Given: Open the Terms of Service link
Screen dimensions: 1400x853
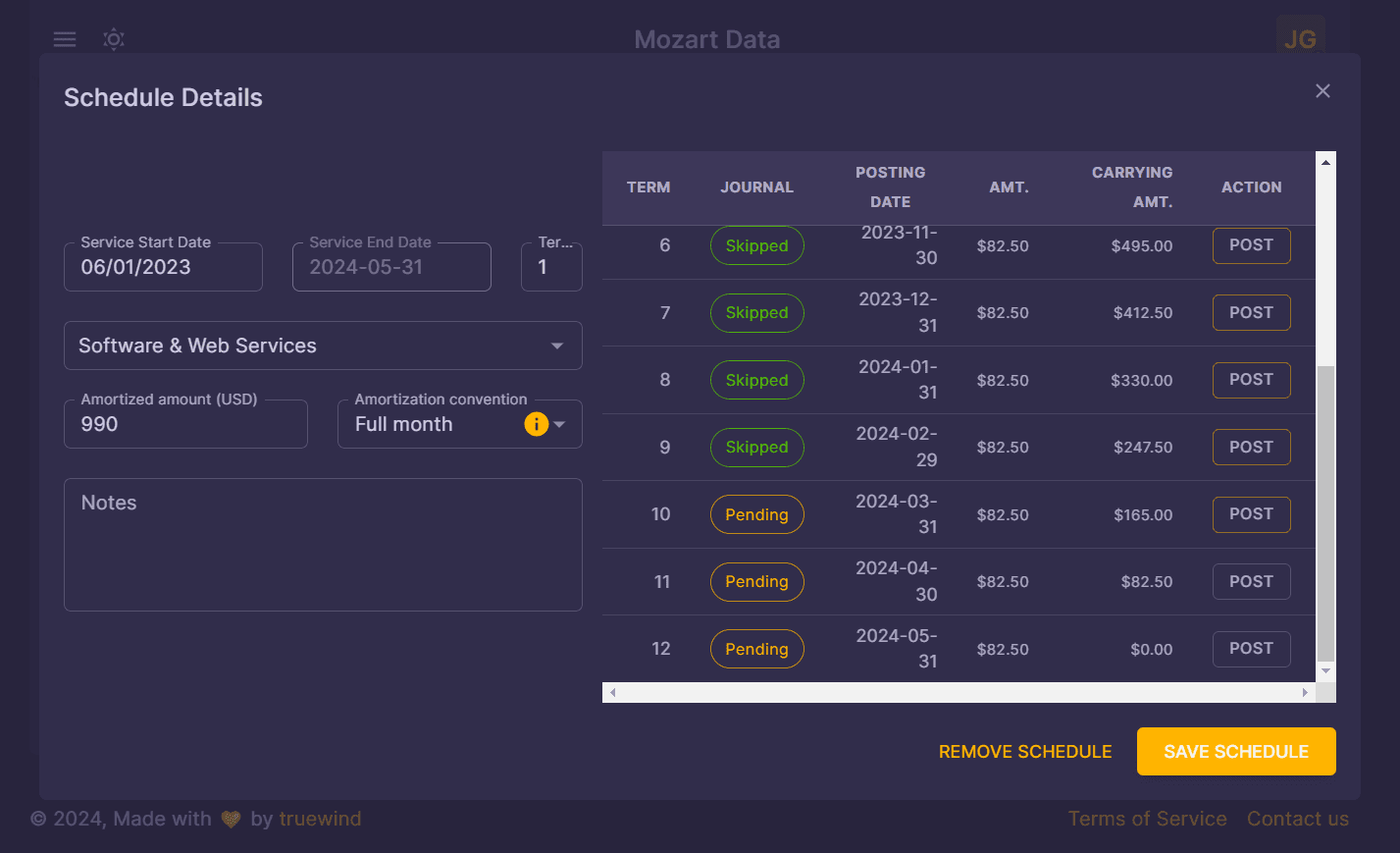Looking at the screenshot, I should click(x=1147, y=819).
